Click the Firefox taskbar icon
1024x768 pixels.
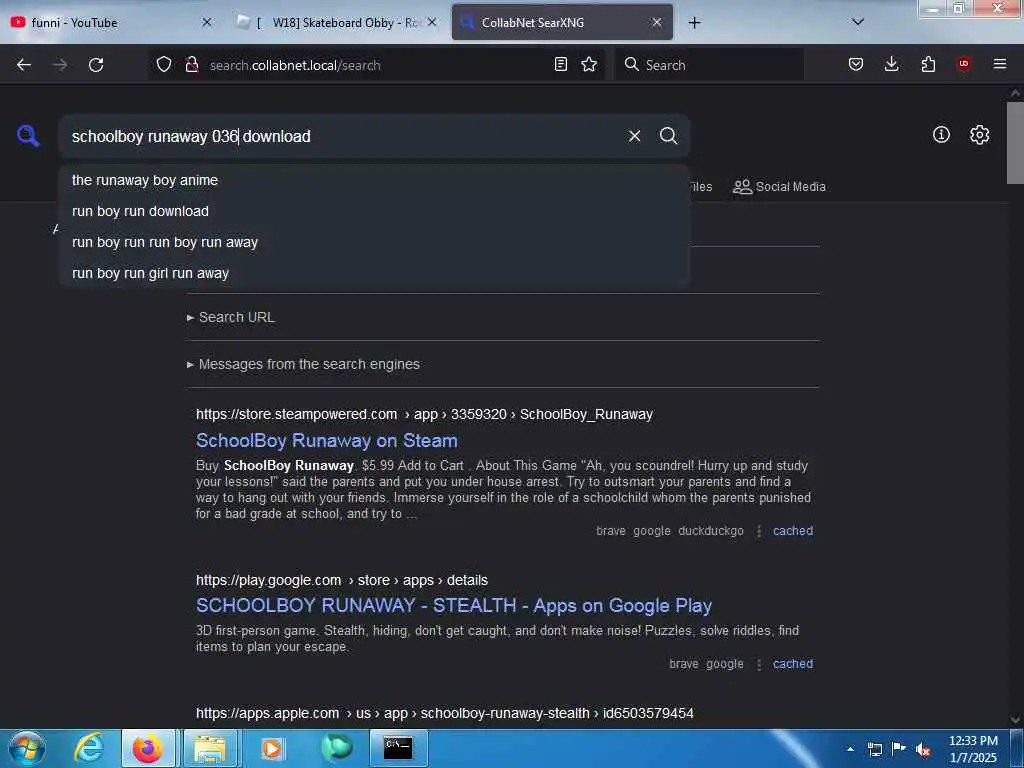click(x=148, y=748)
